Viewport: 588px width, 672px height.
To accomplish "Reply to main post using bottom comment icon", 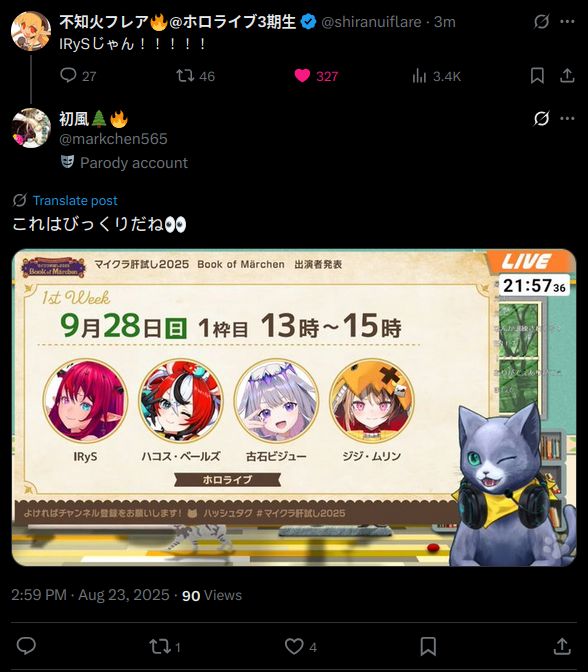I will tap(26, 646).
